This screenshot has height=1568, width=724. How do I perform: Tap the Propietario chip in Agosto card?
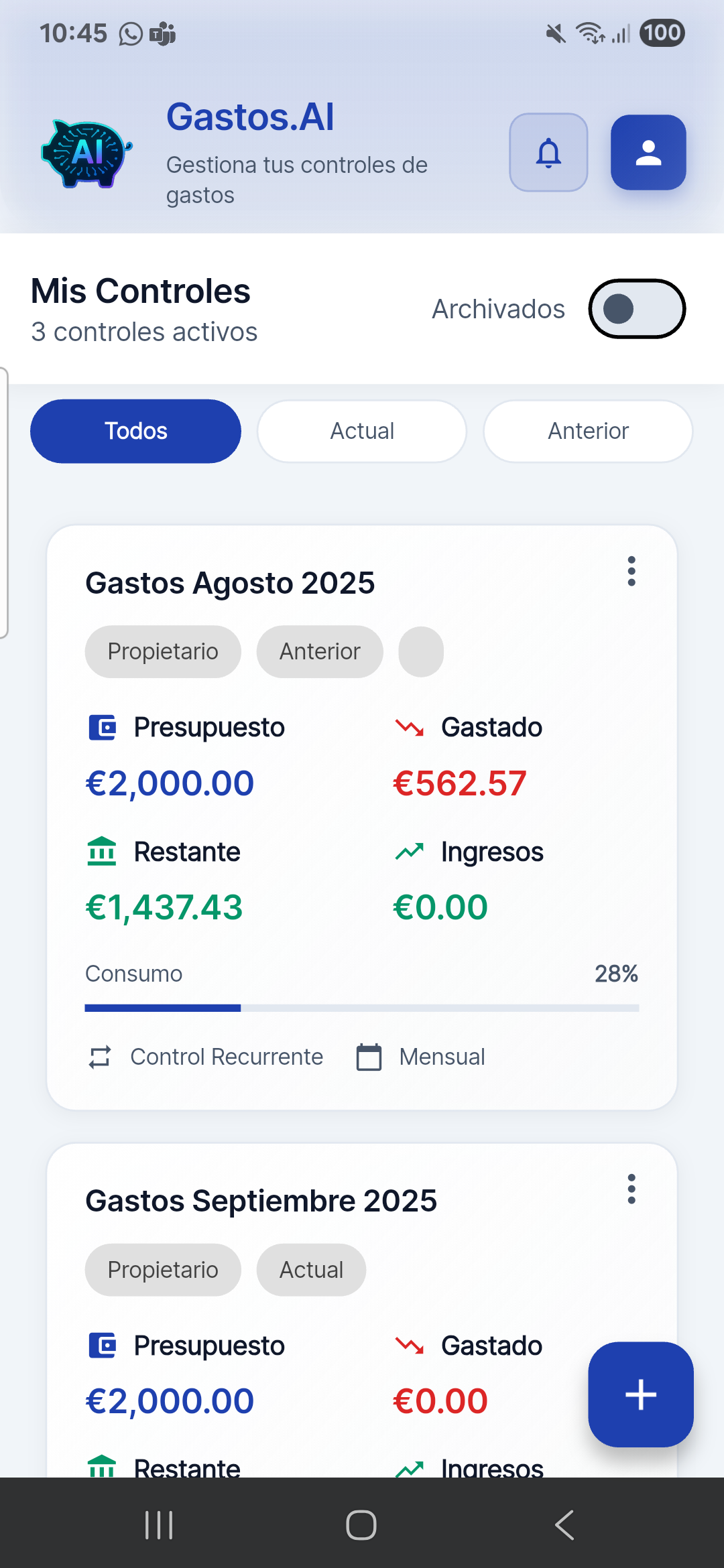tap(163, 651)
